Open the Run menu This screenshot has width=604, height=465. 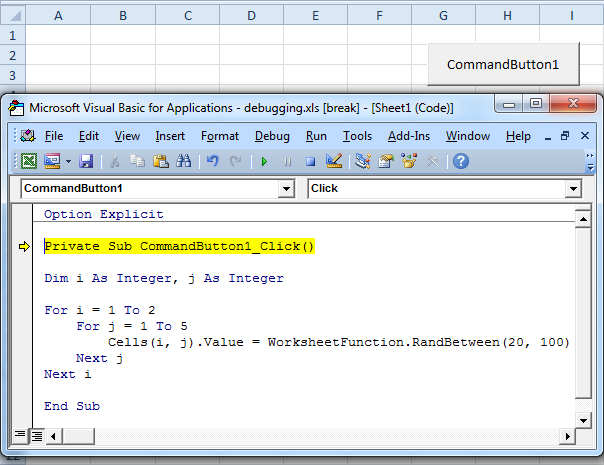point(316,136)
